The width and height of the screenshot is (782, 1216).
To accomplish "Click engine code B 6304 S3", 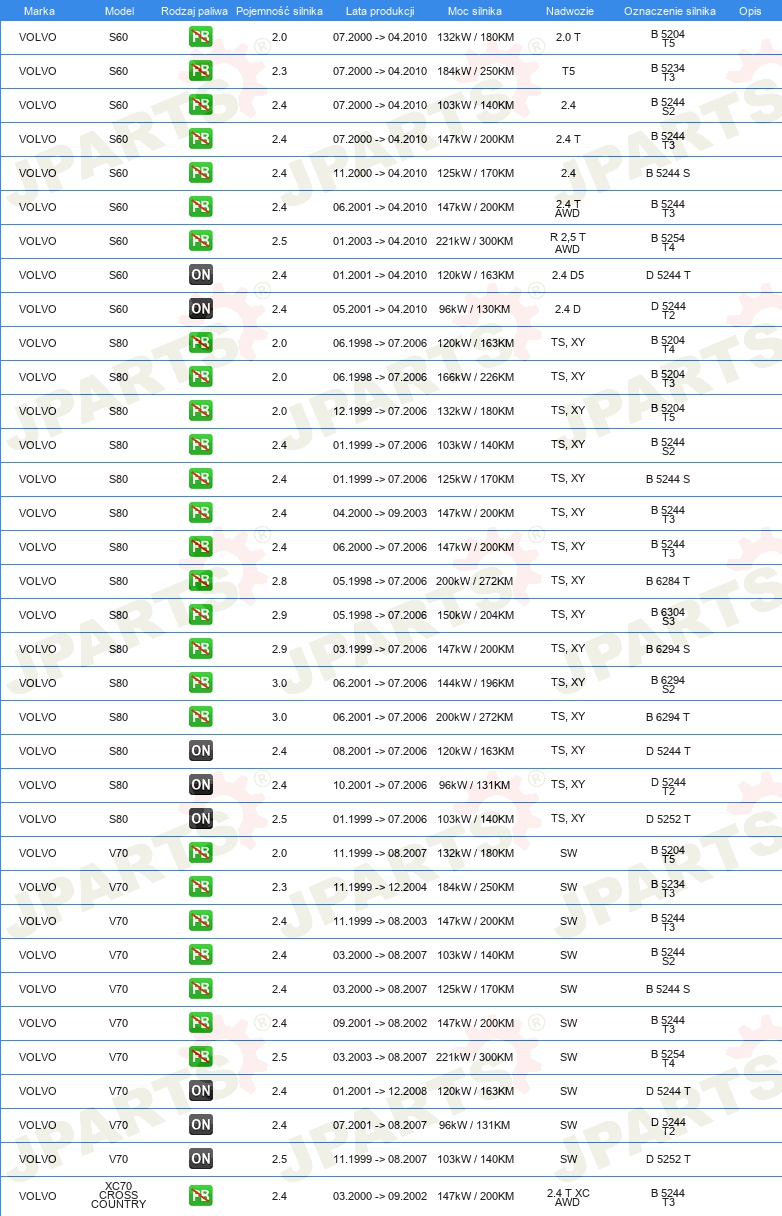I will [668, 616].
